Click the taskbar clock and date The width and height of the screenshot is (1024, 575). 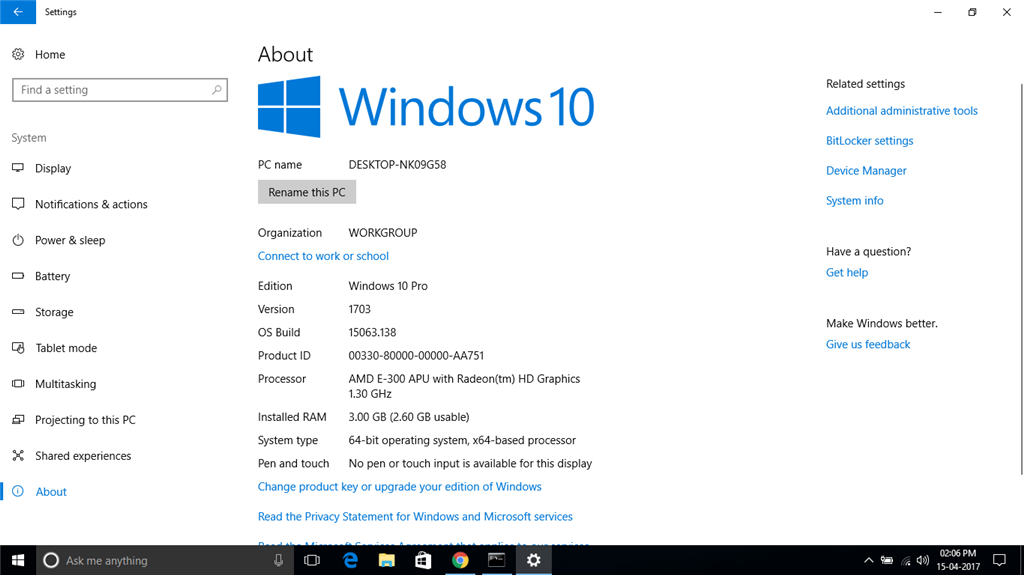[x=958, y=560]
